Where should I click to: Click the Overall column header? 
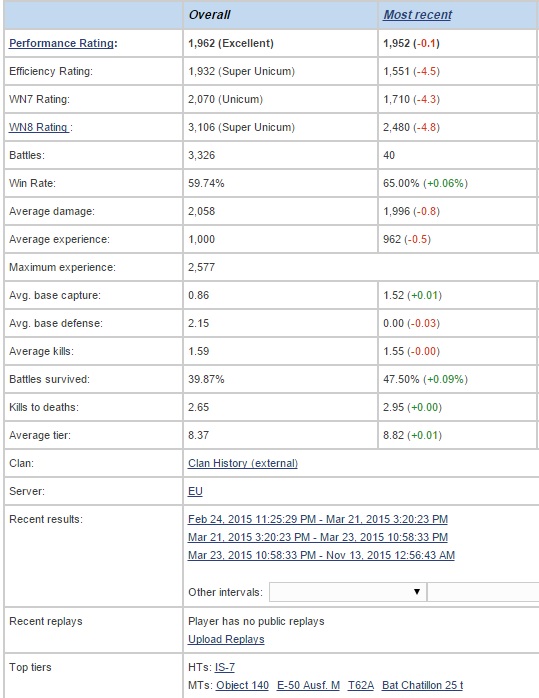(x=209, y=15)
